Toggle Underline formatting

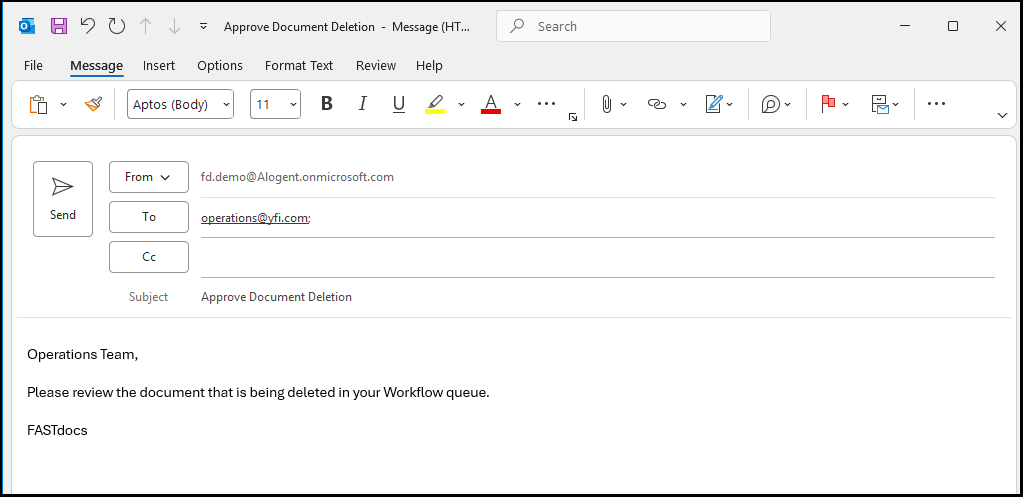click(x=398, y=104)
